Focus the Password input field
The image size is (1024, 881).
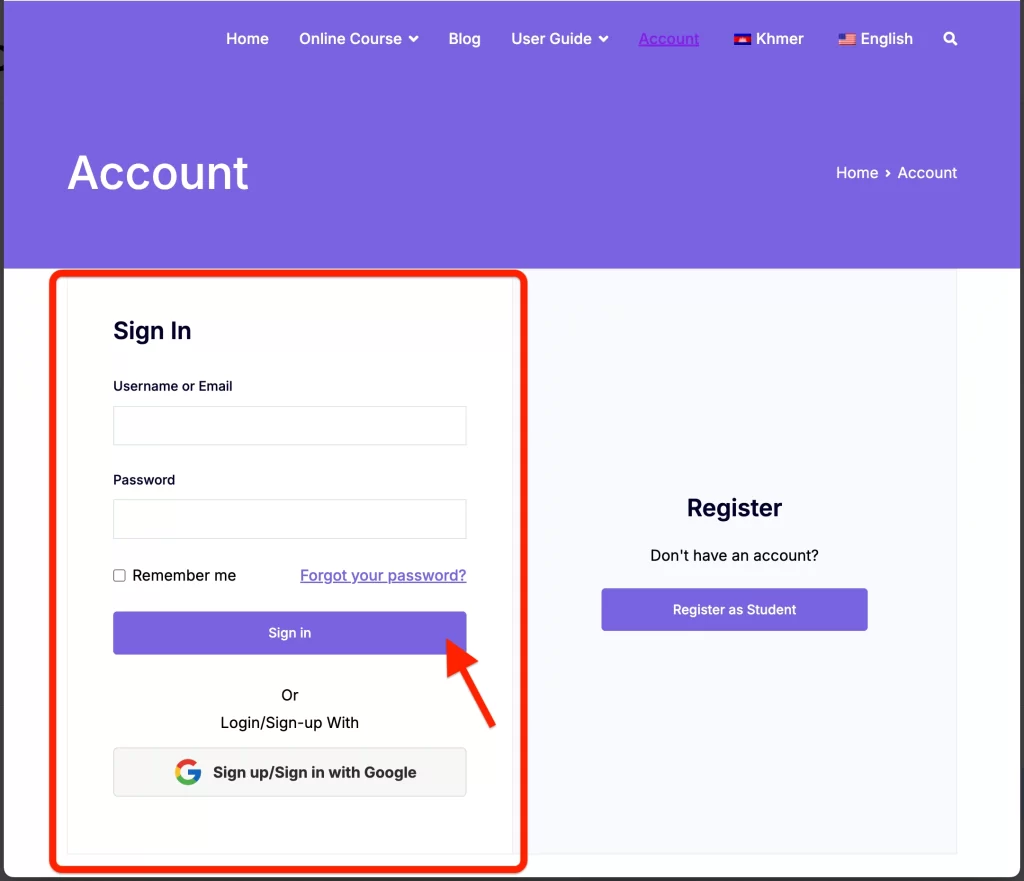click(289, 519)
